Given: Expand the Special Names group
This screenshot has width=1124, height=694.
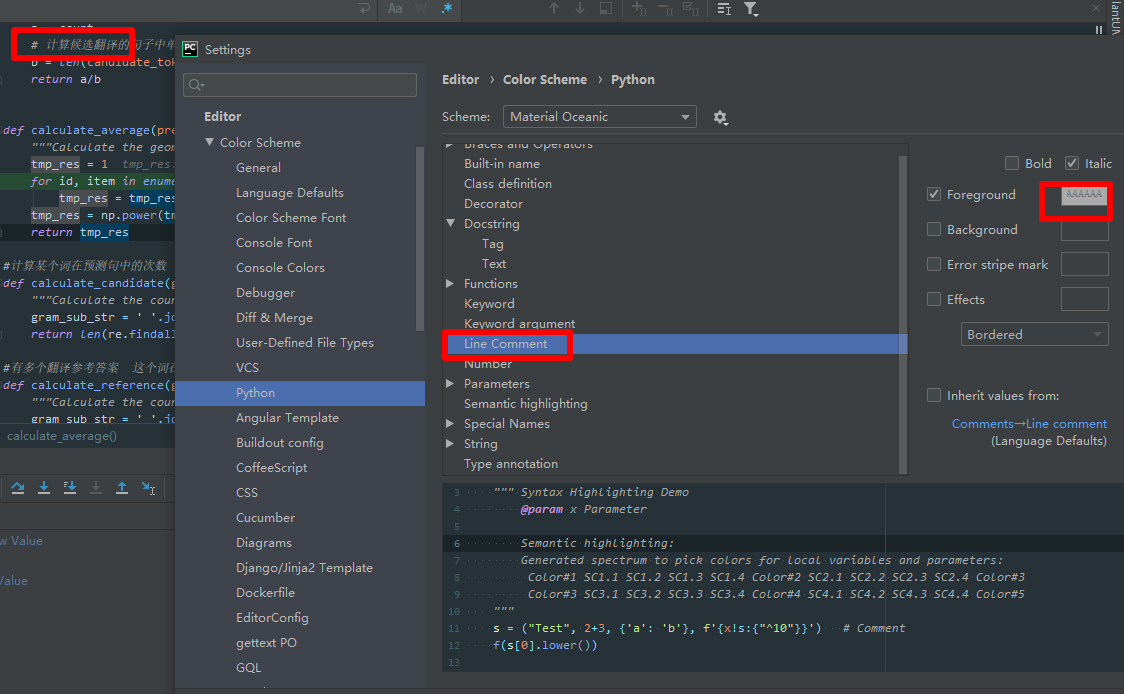Looking at the screenshot, I should point(450,424).
